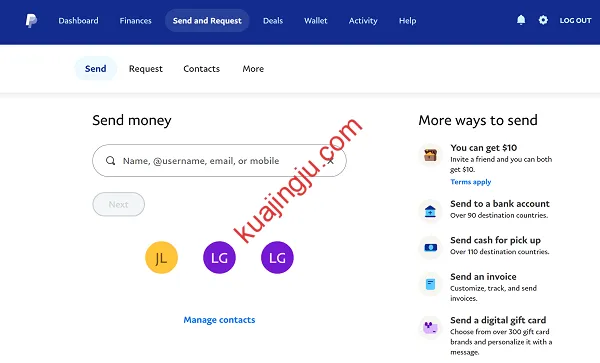600x363 pixels.
Task: Click LOG OUT
Action: pyautogui.click(x=576, y=21)
